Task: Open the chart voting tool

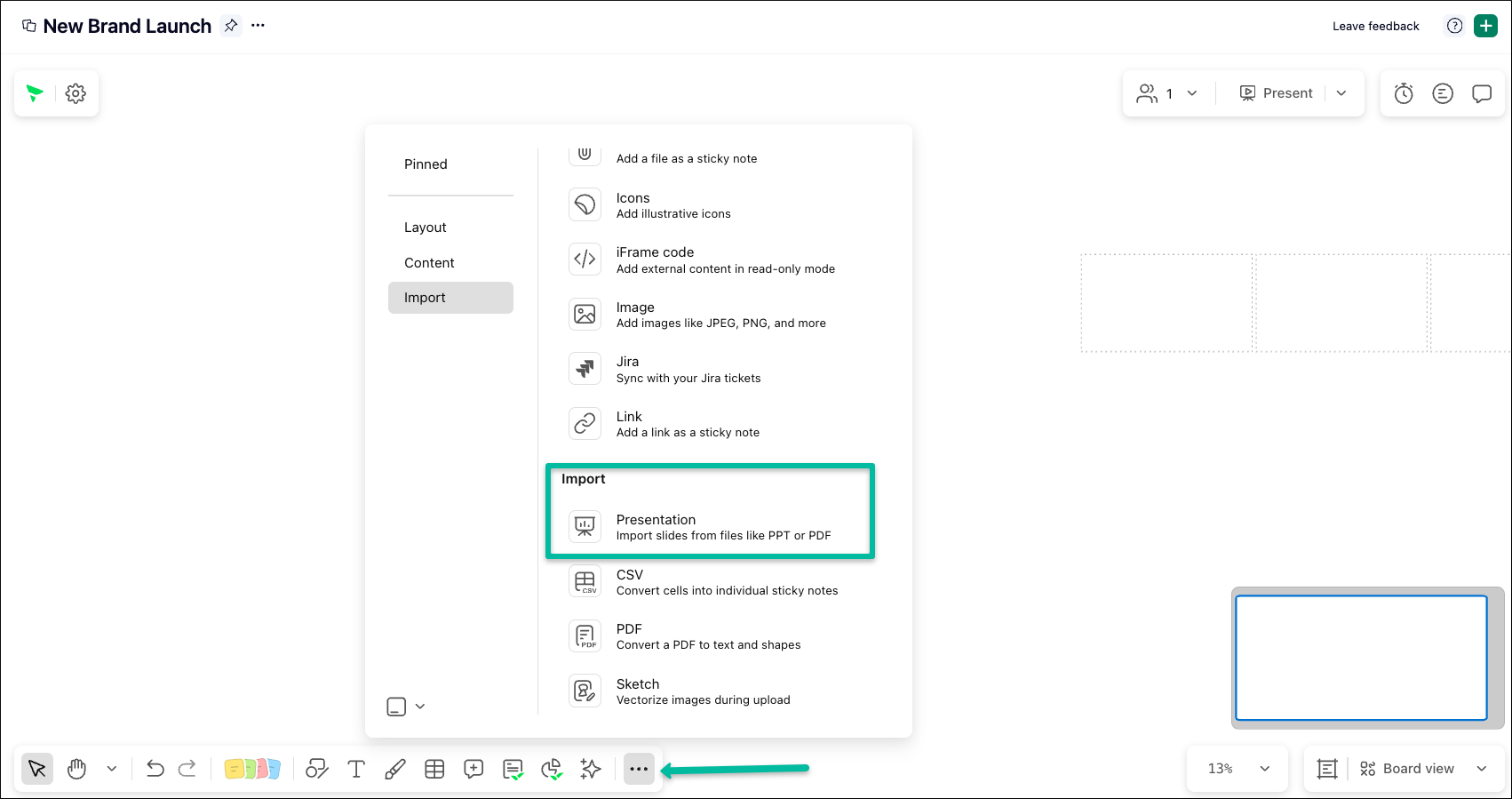Action: pyautogui.click(x=552, y=769)
